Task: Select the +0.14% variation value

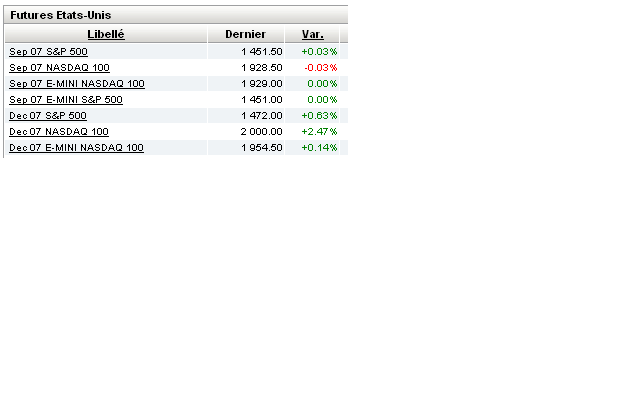Action: point(320,147)
